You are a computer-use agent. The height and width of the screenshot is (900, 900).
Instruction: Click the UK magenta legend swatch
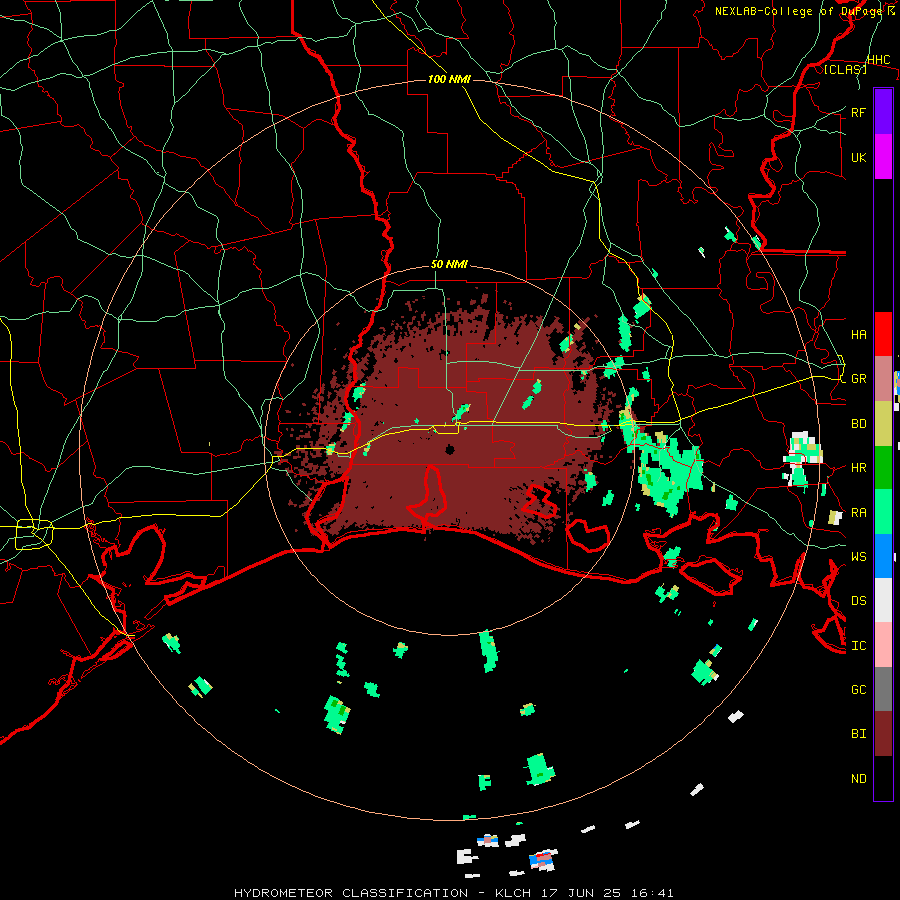coord(883,157)
